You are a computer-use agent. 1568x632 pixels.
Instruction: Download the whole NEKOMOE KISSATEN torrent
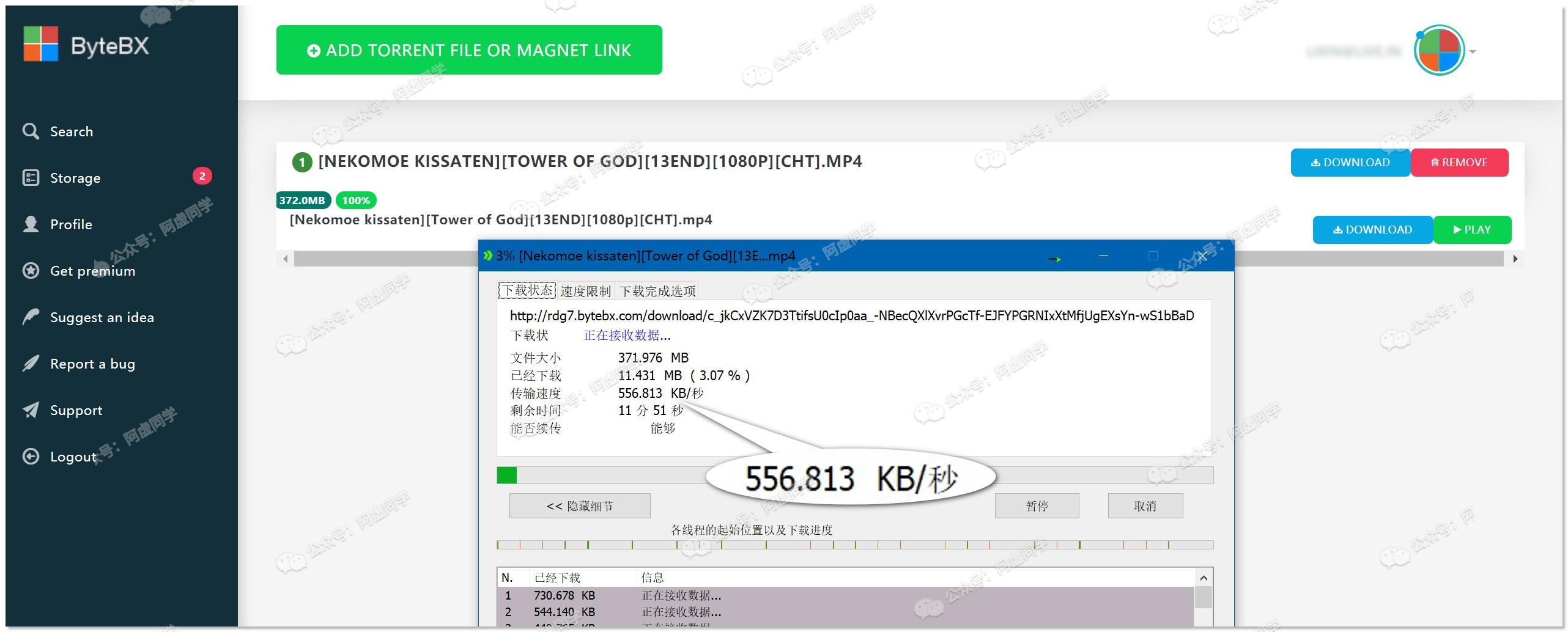(1350, 163)
